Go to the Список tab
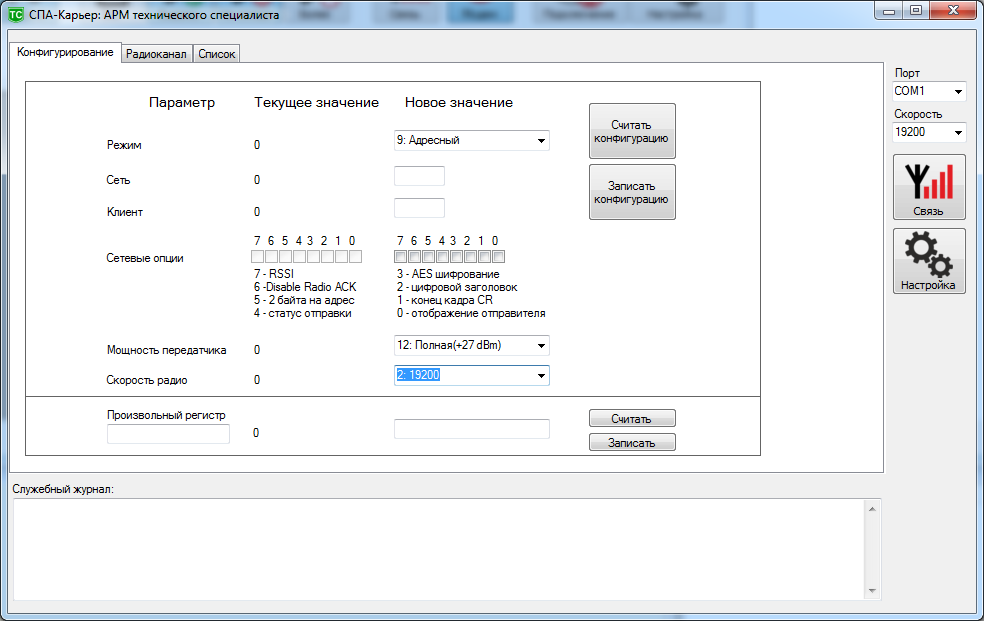Viewport: 984px width, 621px height. click(x=217, y=54)
